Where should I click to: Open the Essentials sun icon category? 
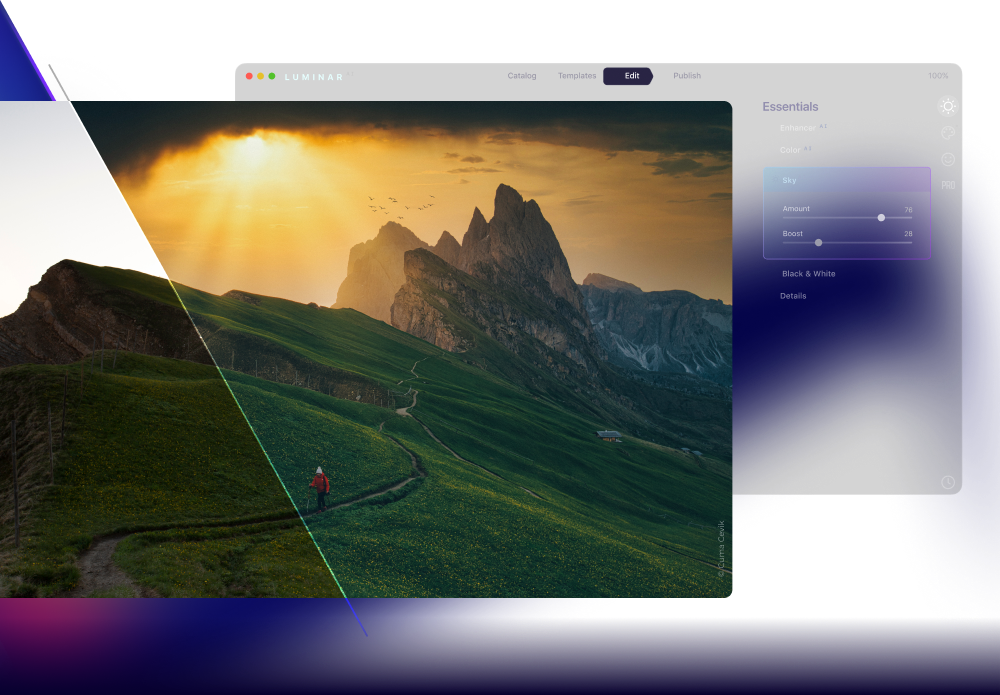[x=948, y=106]
